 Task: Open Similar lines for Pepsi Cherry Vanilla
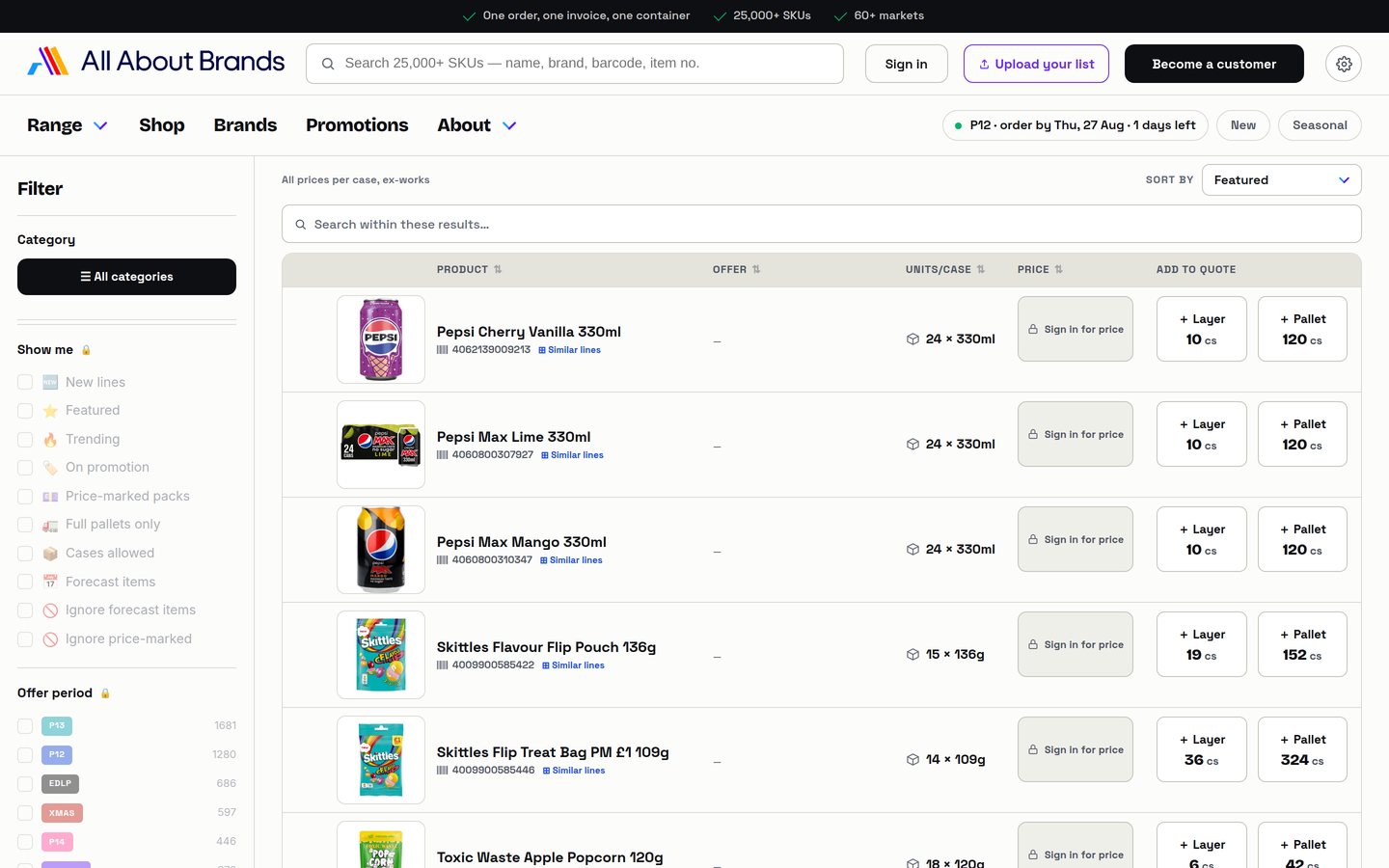coord(569,350)
